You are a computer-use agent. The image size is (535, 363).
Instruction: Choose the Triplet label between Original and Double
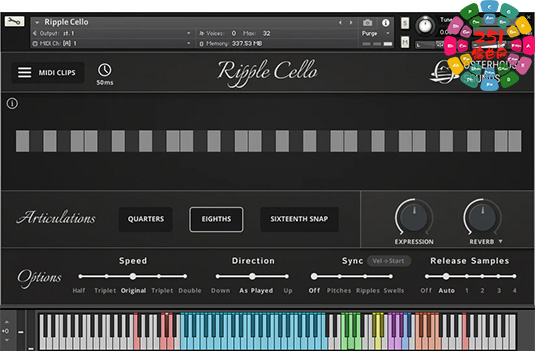[x=162, y=291]
